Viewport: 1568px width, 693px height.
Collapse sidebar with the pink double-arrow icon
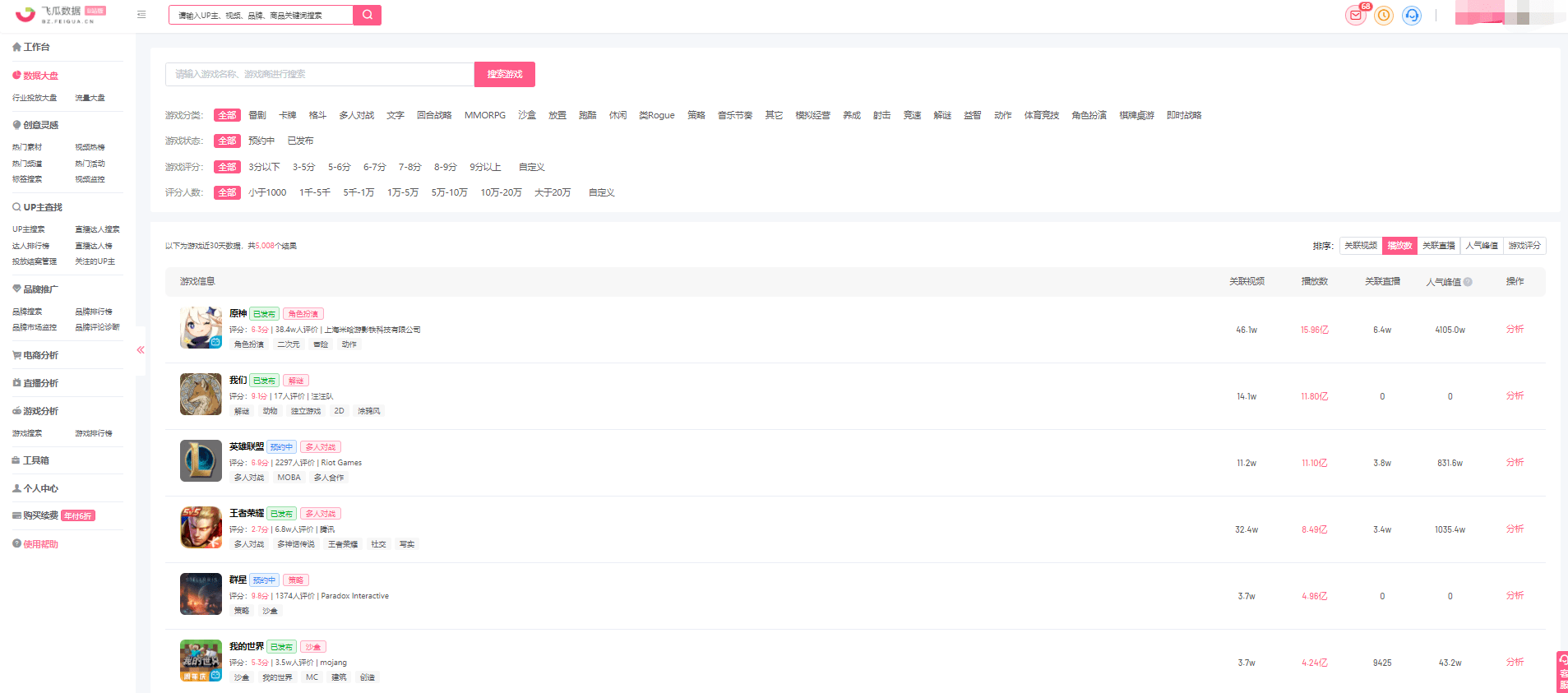coord(141,350)
